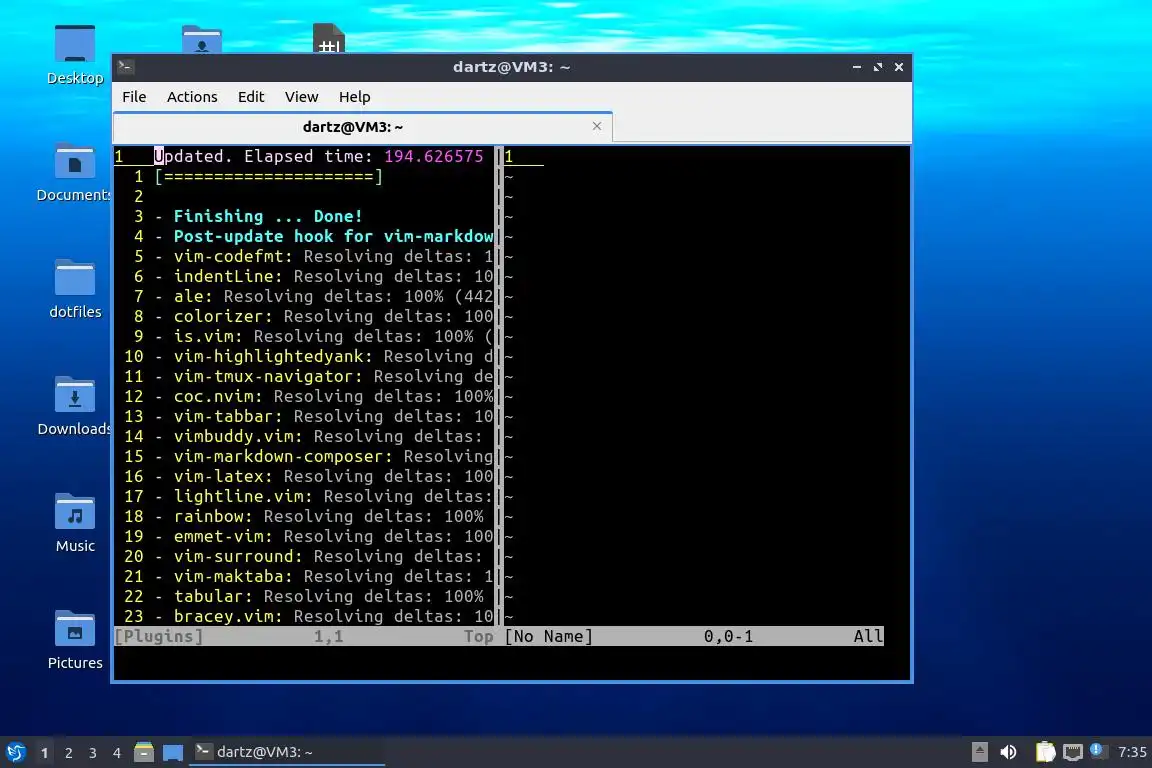This screenshot has width=1152, height=768.
Task: Click the vim-latex plugin line
Action: 323,476
